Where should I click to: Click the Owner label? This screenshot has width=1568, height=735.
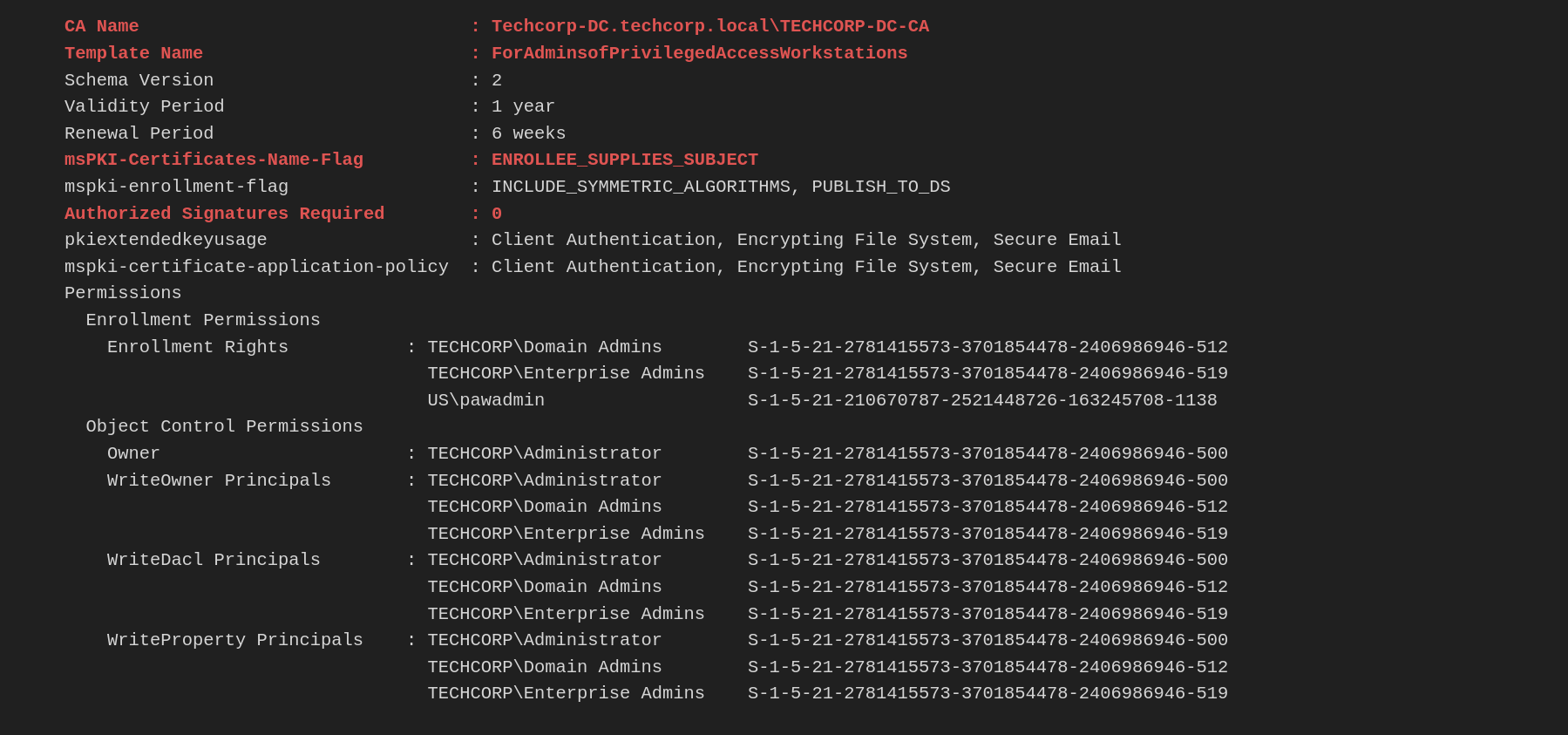[x=133, y=453]
